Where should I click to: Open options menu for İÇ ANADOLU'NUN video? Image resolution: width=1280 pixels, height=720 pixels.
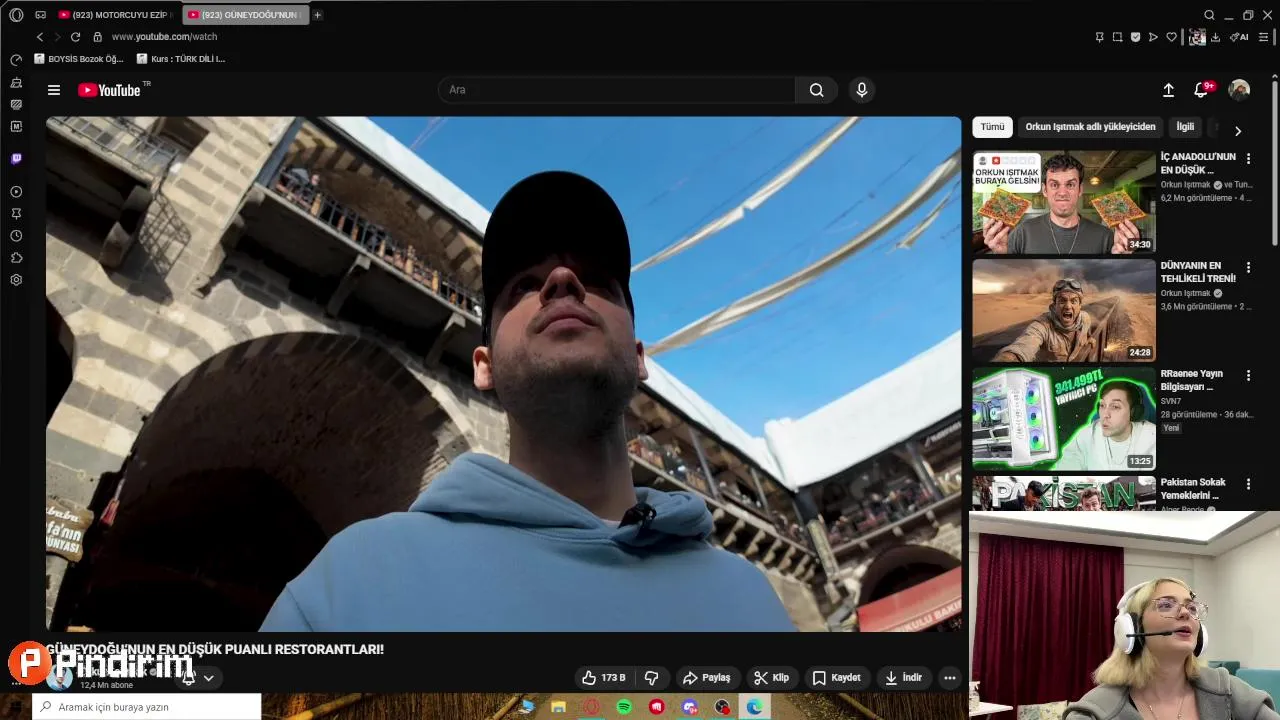pos(1248,158)
